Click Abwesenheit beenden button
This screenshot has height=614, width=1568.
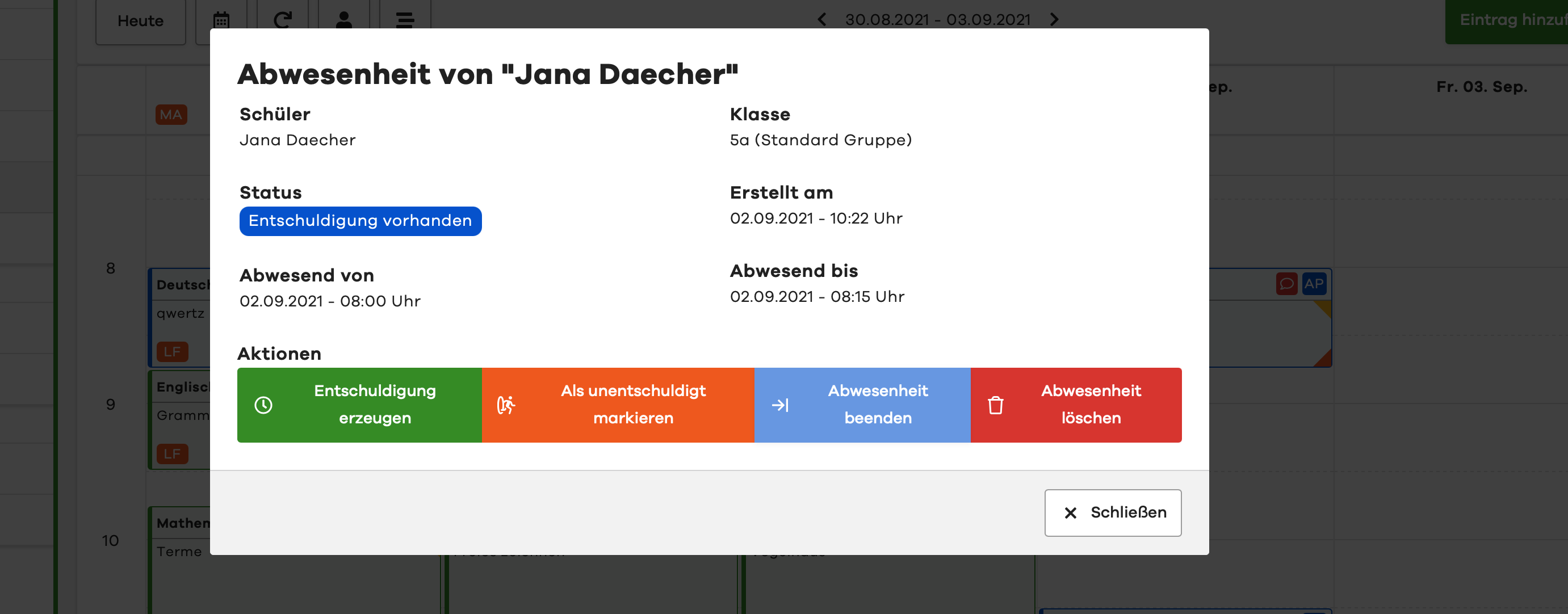tap(862, 405)
